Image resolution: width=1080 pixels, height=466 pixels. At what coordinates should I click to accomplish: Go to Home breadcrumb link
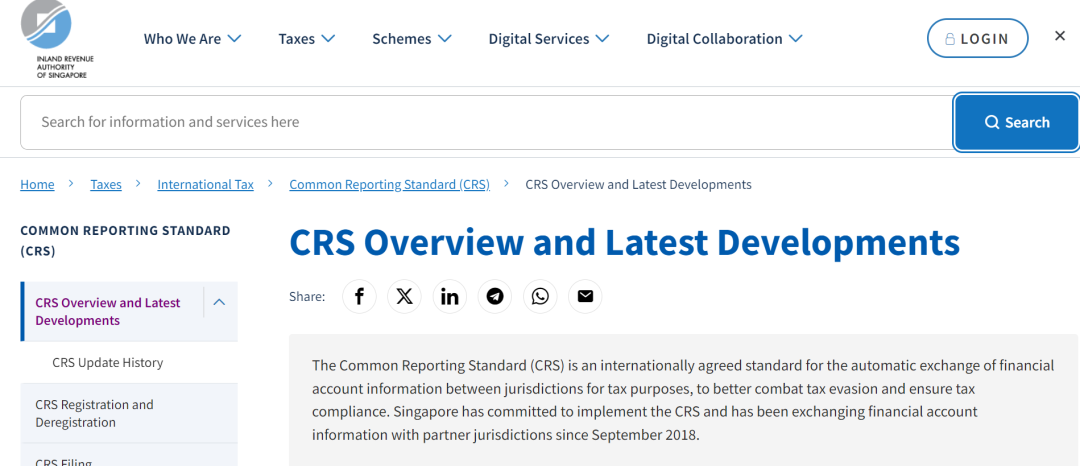(x=37, y=184)
